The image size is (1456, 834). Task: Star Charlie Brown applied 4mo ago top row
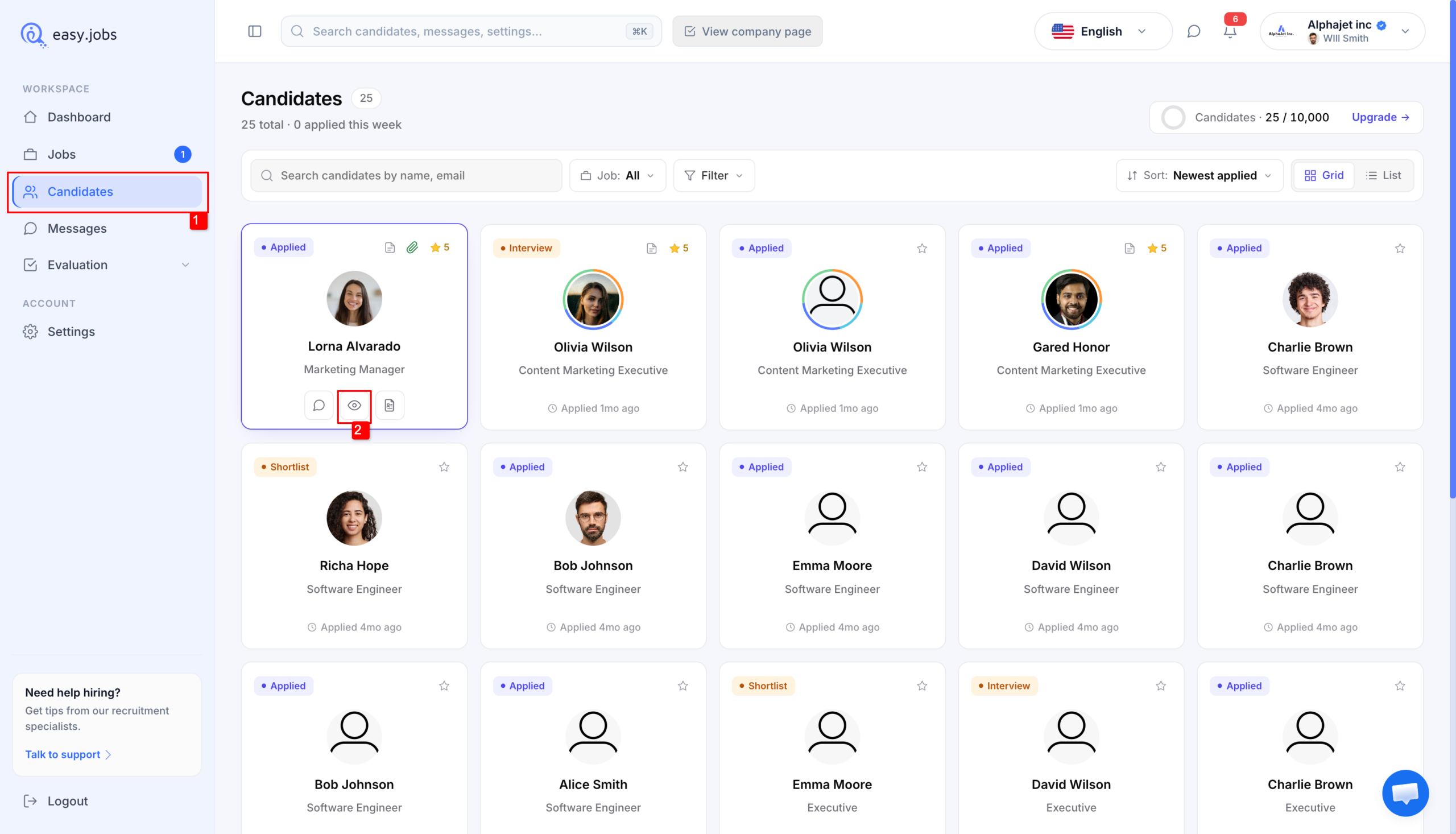coord(1400,248)
